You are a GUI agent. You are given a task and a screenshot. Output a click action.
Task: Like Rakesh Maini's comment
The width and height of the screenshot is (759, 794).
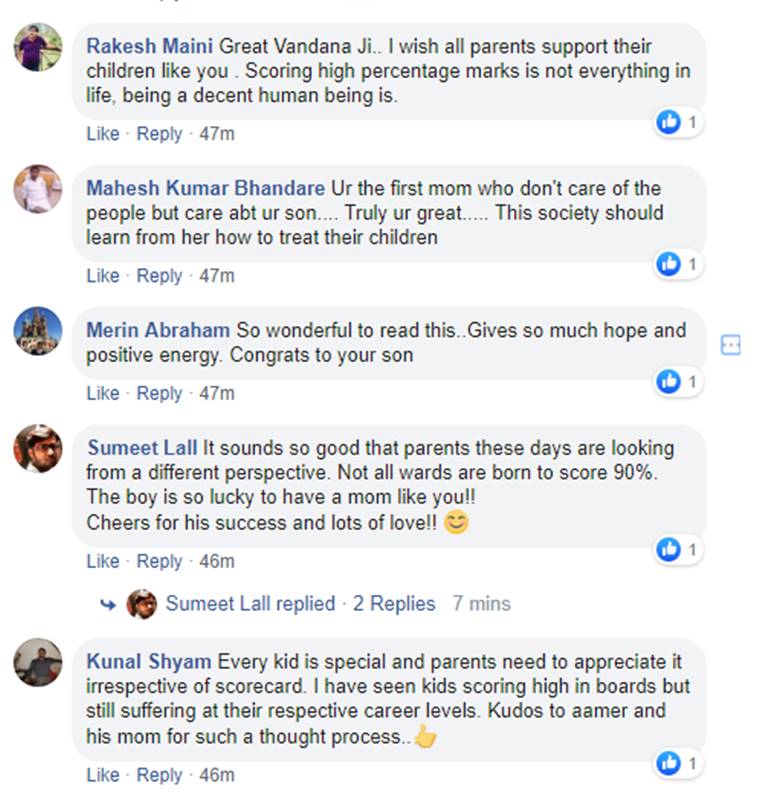[102, 133]
